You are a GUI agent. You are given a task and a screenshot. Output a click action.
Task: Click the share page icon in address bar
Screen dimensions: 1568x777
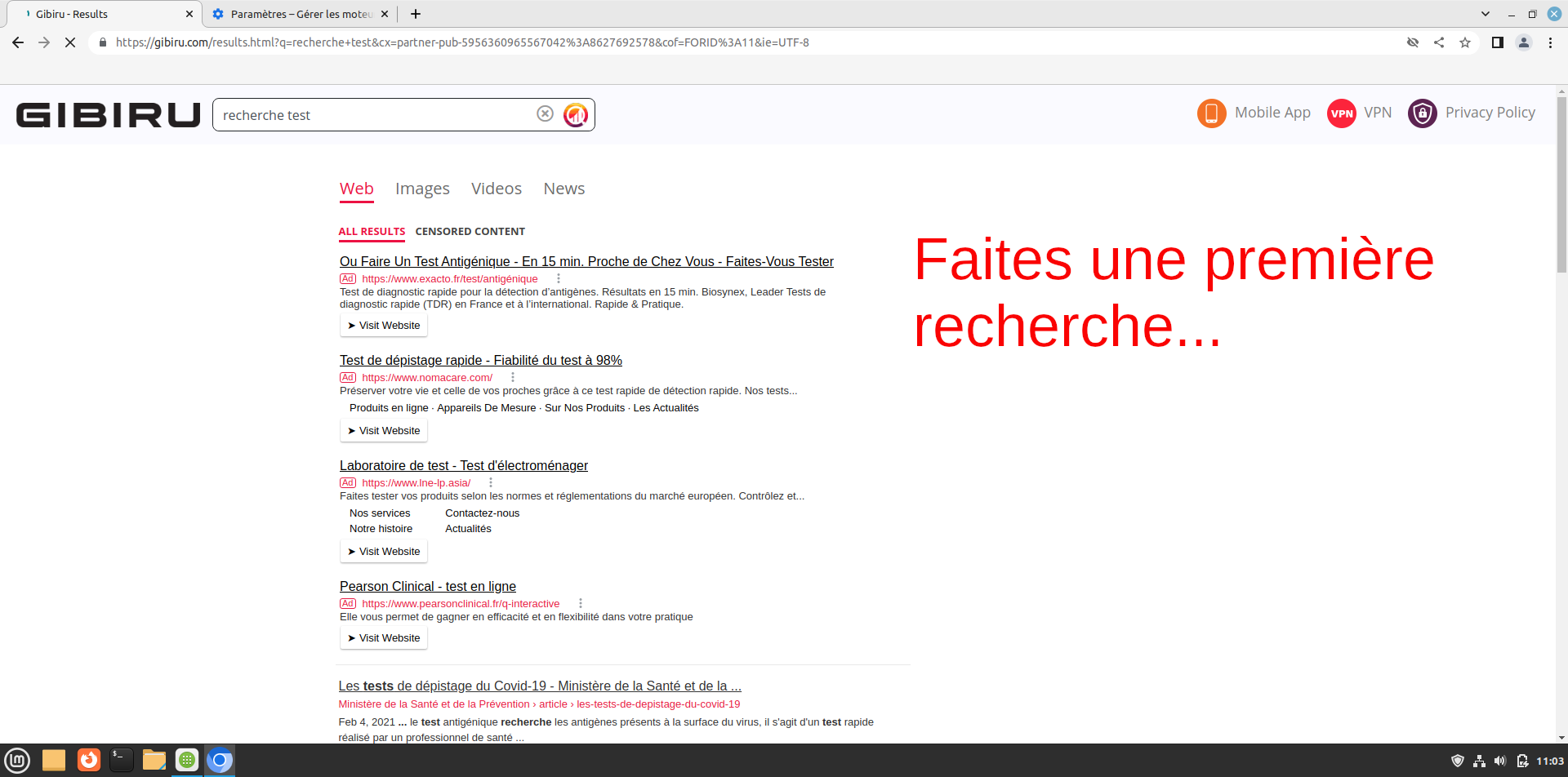[x=1439, y=42]
